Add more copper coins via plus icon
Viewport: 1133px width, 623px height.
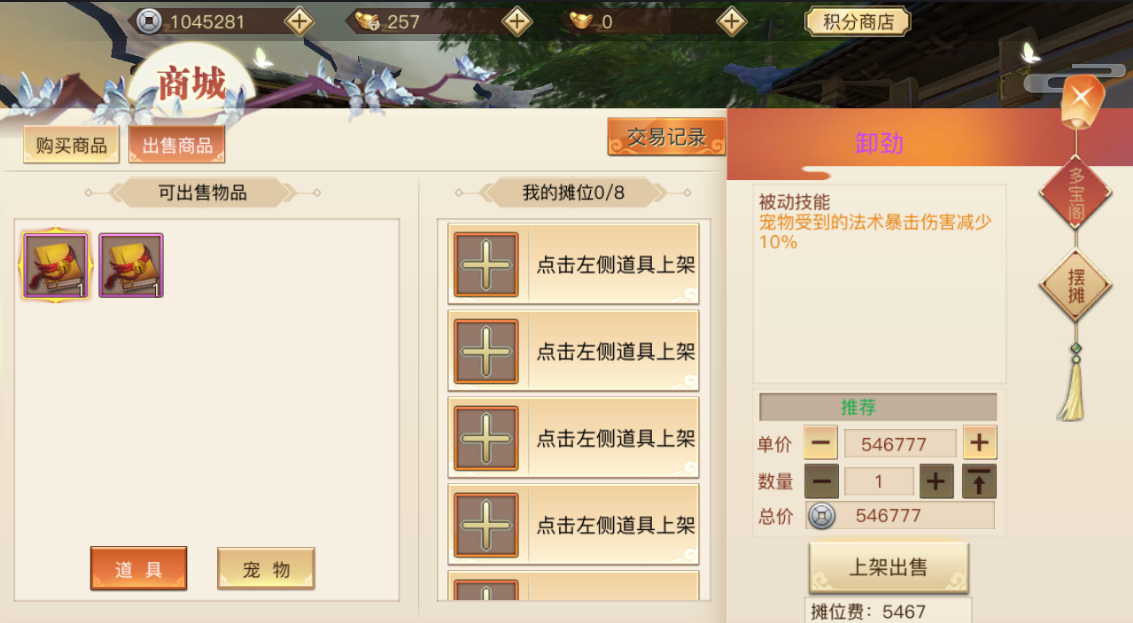(299, 22)
